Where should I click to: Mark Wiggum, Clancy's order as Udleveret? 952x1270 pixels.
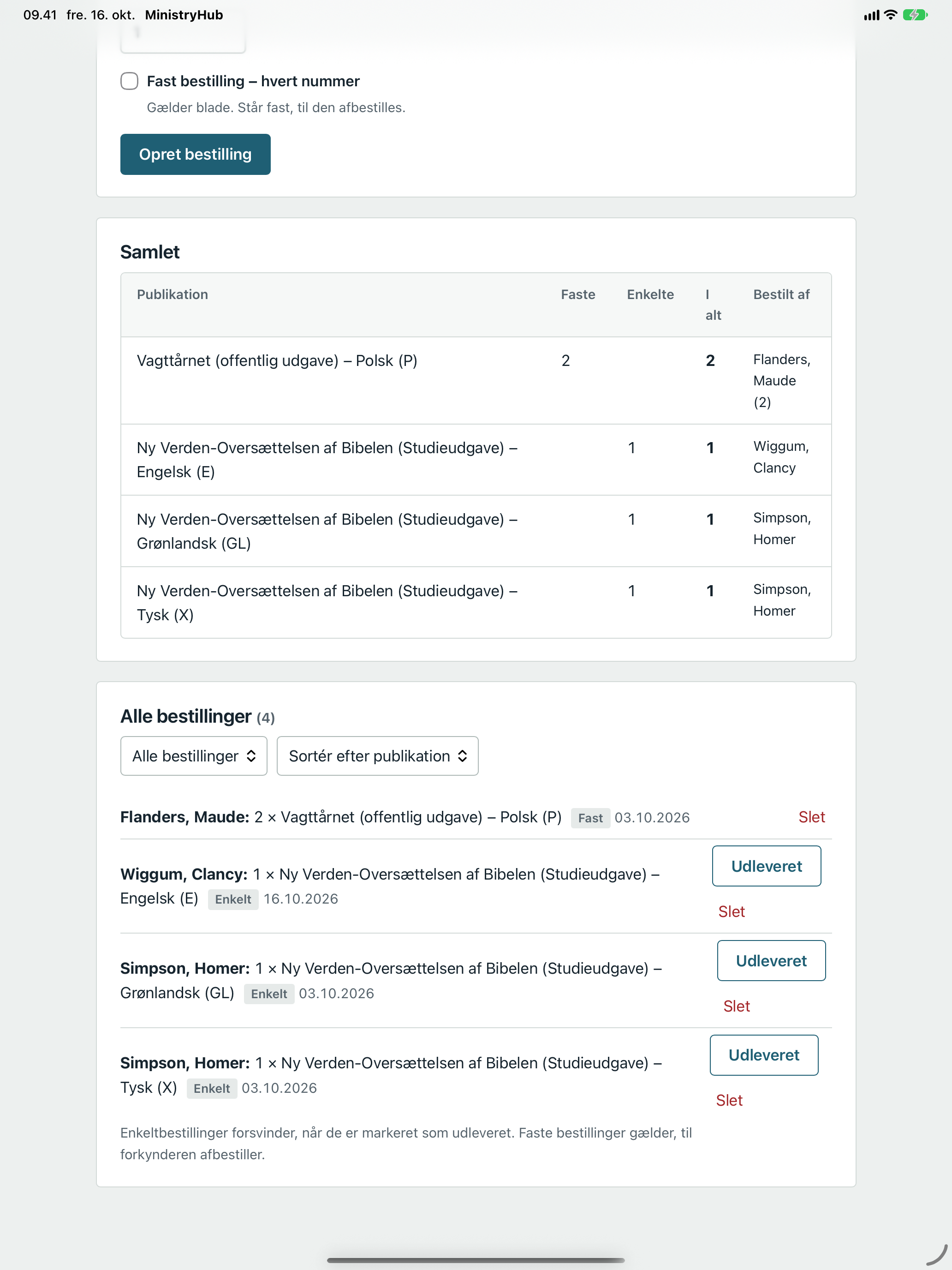pos(767,866)
